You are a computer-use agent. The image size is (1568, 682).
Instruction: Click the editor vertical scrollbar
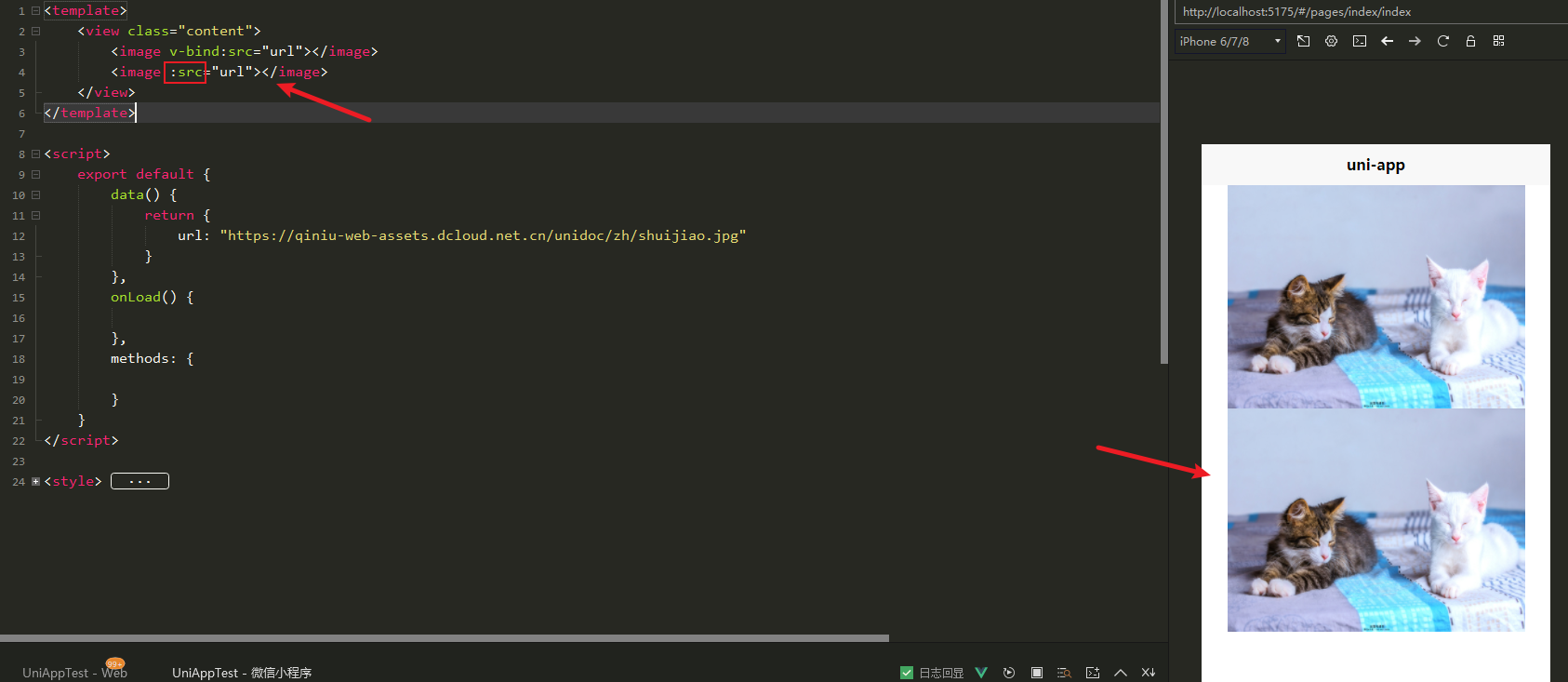coord(1163,181)
